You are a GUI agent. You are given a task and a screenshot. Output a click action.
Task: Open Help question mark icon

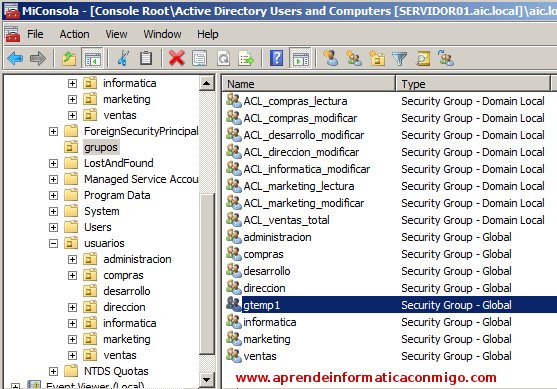coord(277,58)
